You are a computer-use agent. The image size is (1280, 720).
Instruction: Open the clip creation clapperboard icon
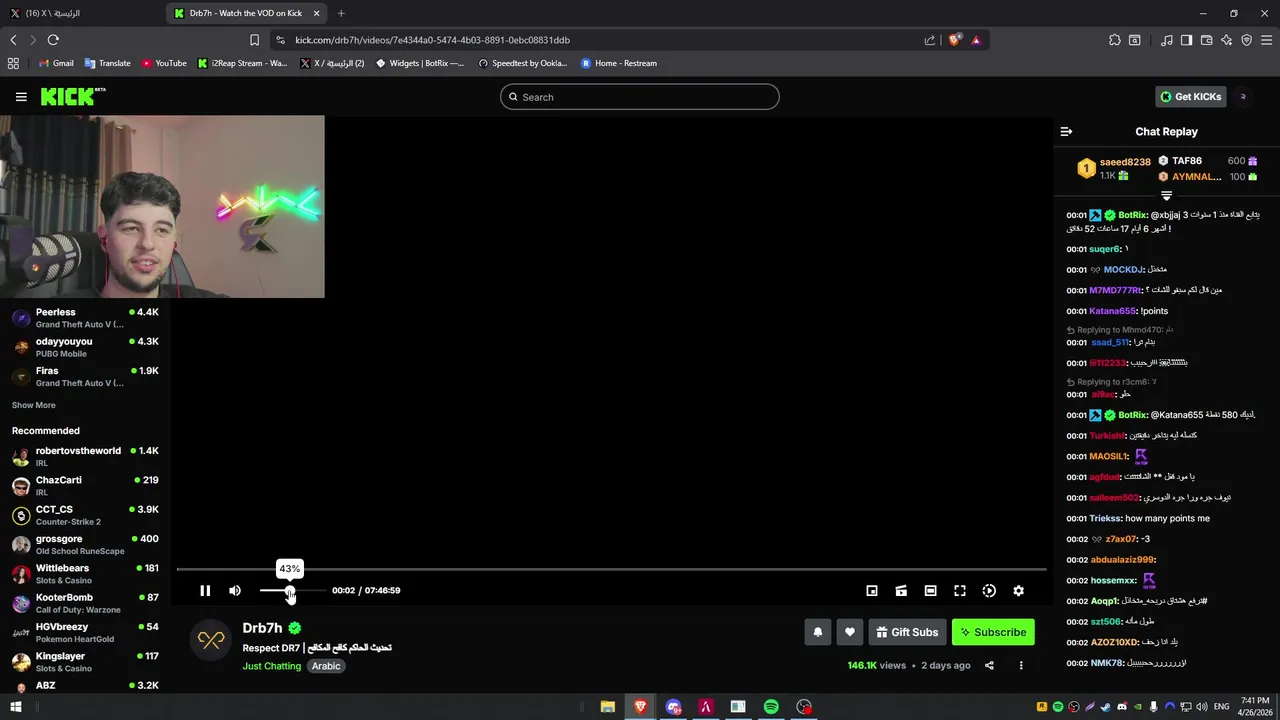coord(901,591)
